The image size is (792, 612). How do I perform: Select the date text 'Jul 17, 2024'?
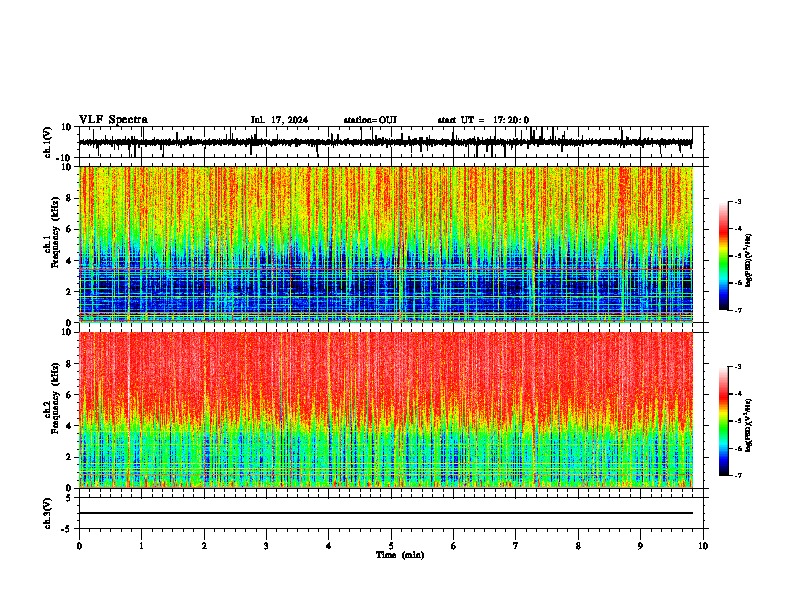pyautogui.click(x=279, y=120)
